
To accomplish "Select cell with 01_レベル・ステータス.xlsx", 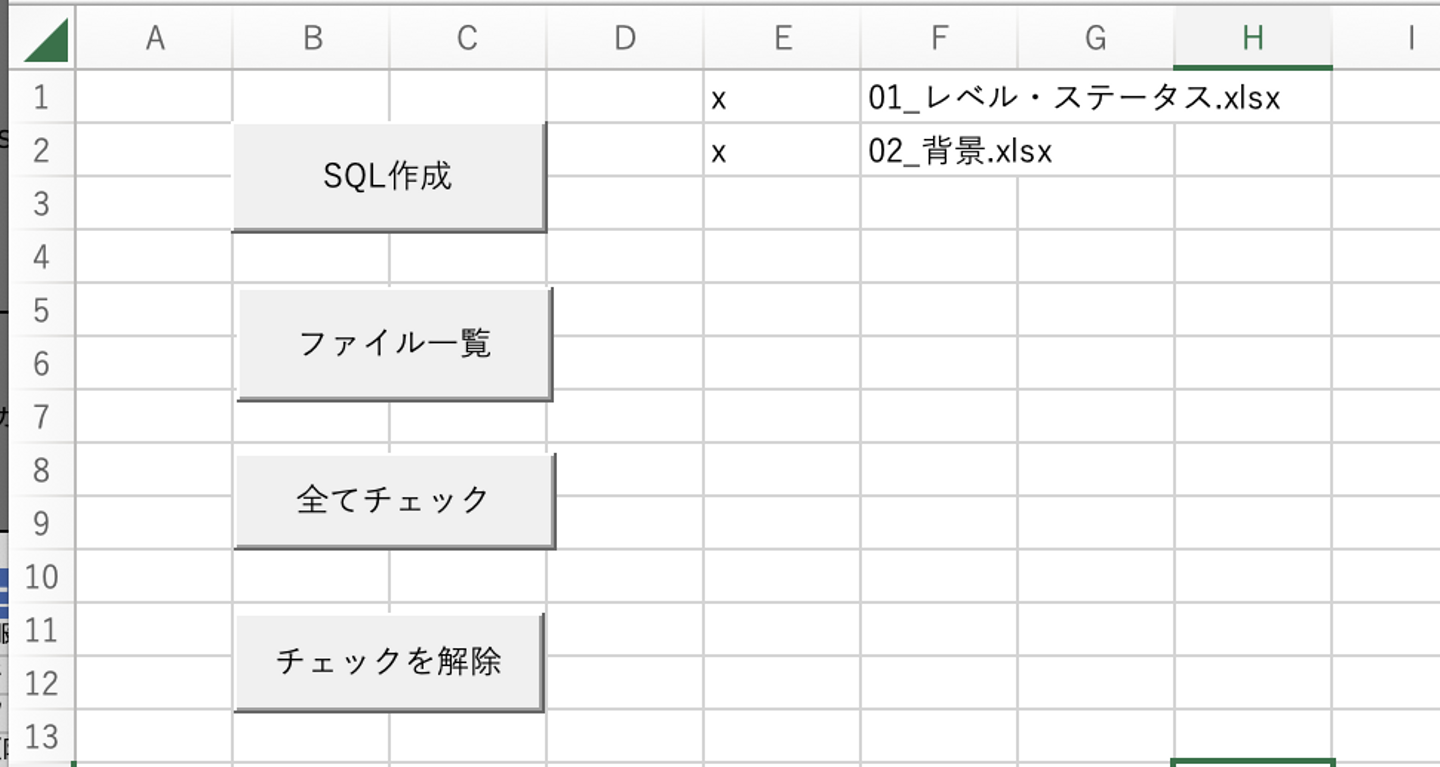I will (x=939, y=98).
